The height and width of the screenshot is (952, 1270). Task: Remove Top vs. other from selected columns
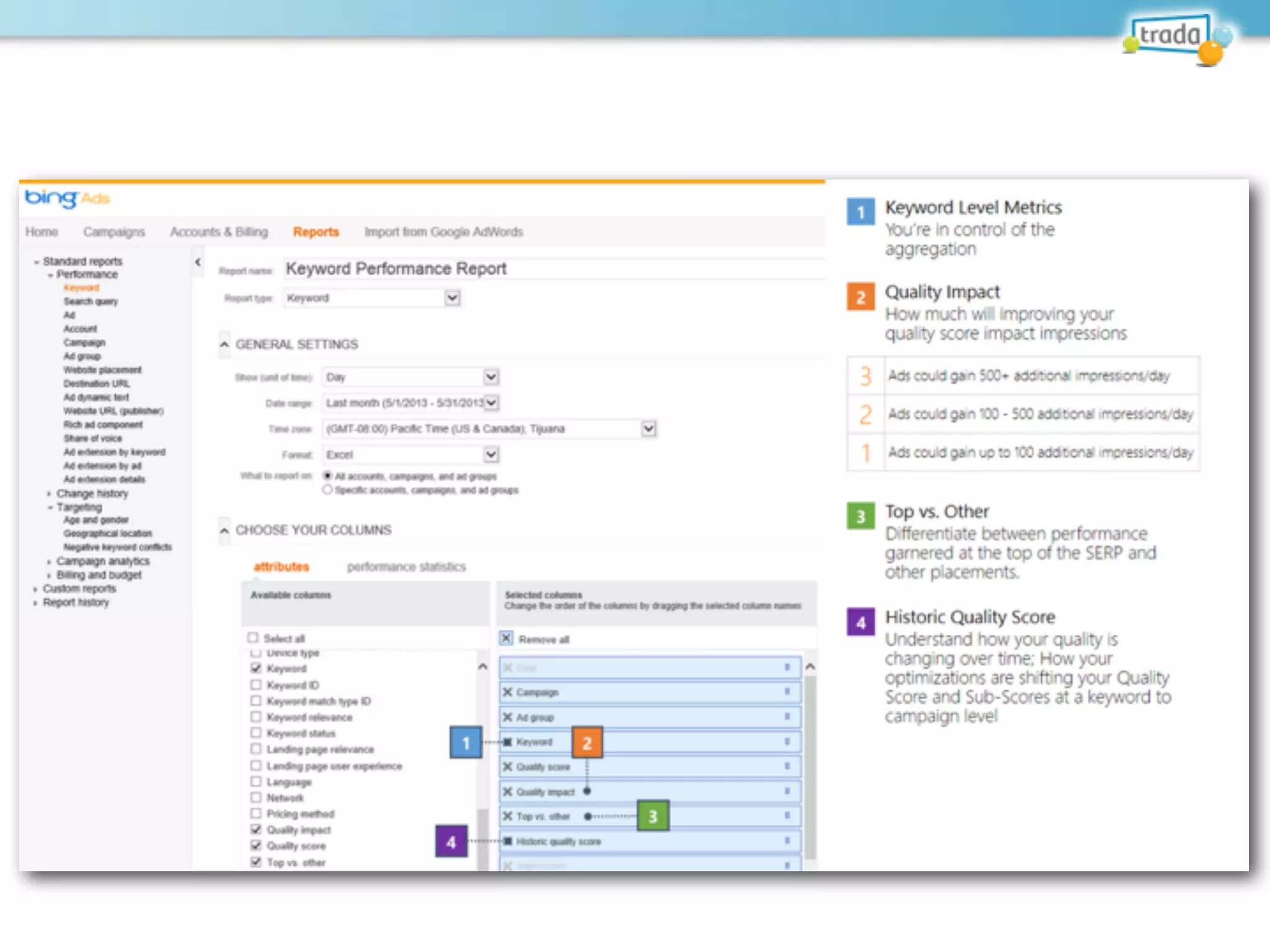[508, 816]
